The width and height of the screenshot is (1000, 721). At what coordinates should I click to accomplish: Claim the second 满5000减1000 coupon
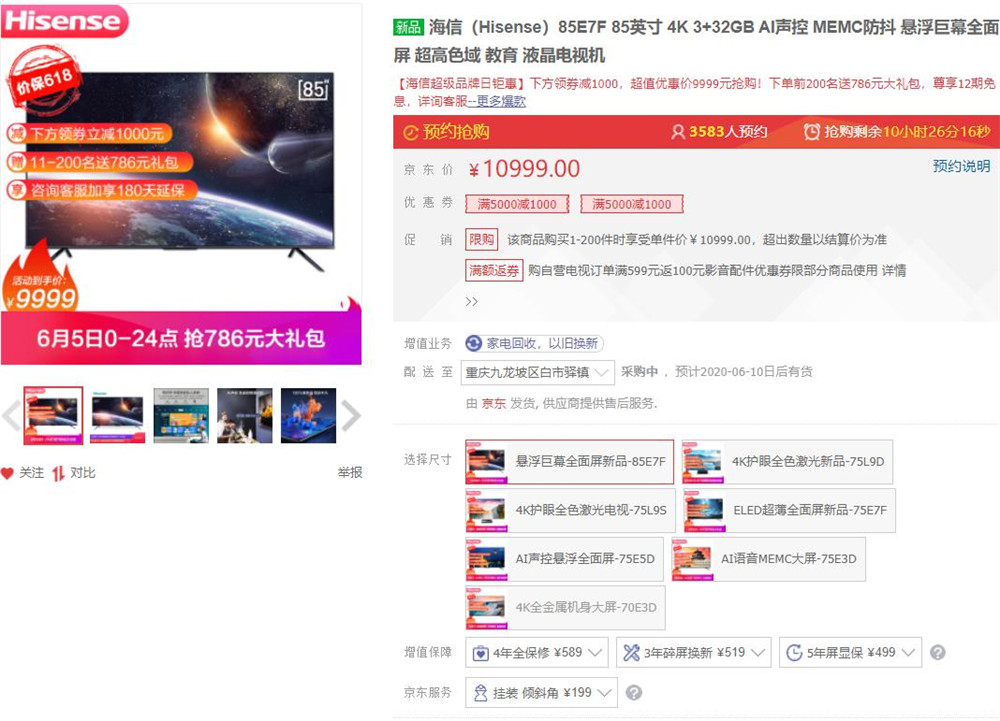(x=632, y=204)
